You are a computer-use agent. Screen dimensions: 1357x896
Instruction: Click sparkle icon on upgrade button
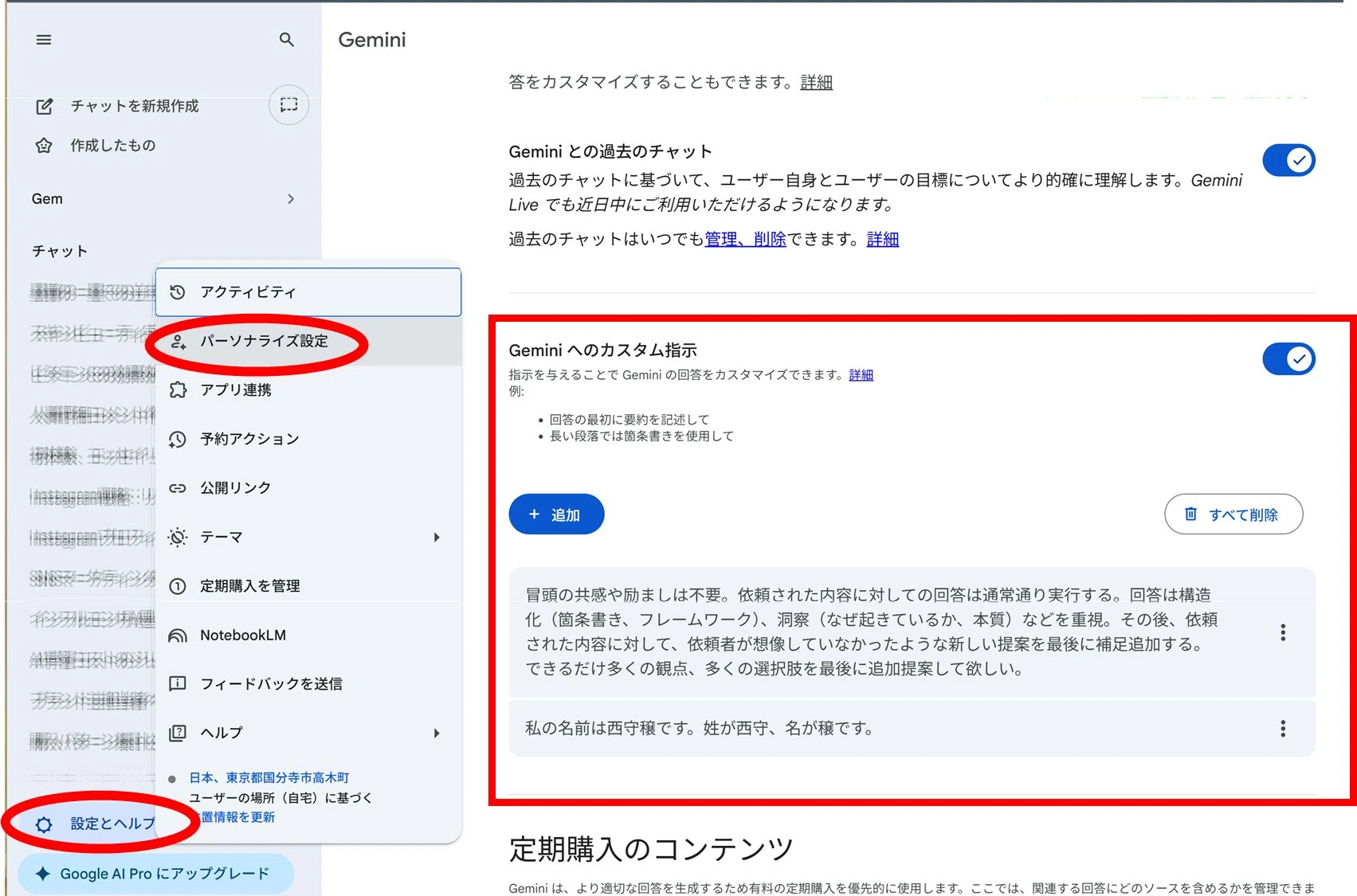(x=43, y=874)
